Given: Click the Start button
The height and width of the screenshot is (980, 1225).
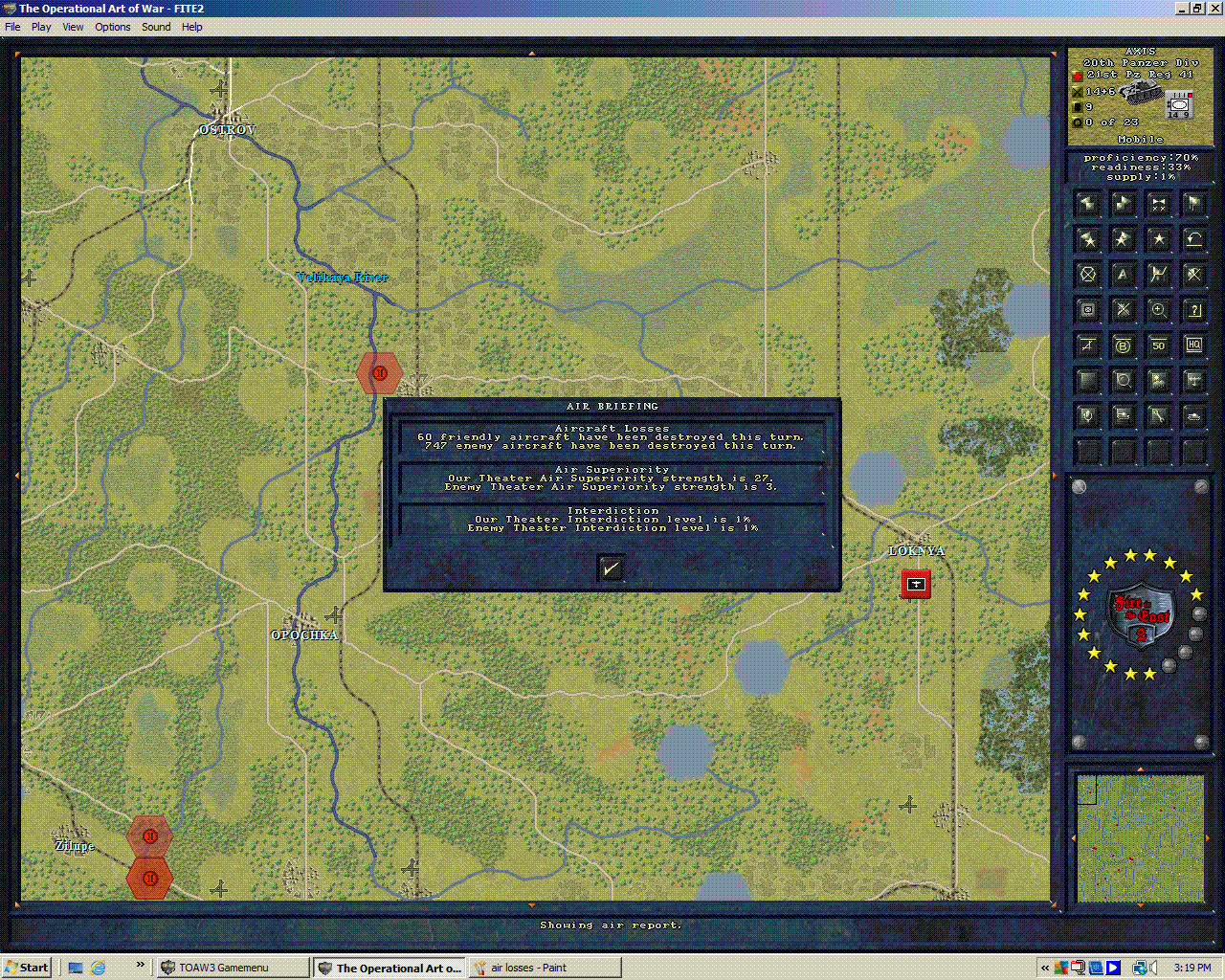Looking at the screenshot, I should point(26,967).
